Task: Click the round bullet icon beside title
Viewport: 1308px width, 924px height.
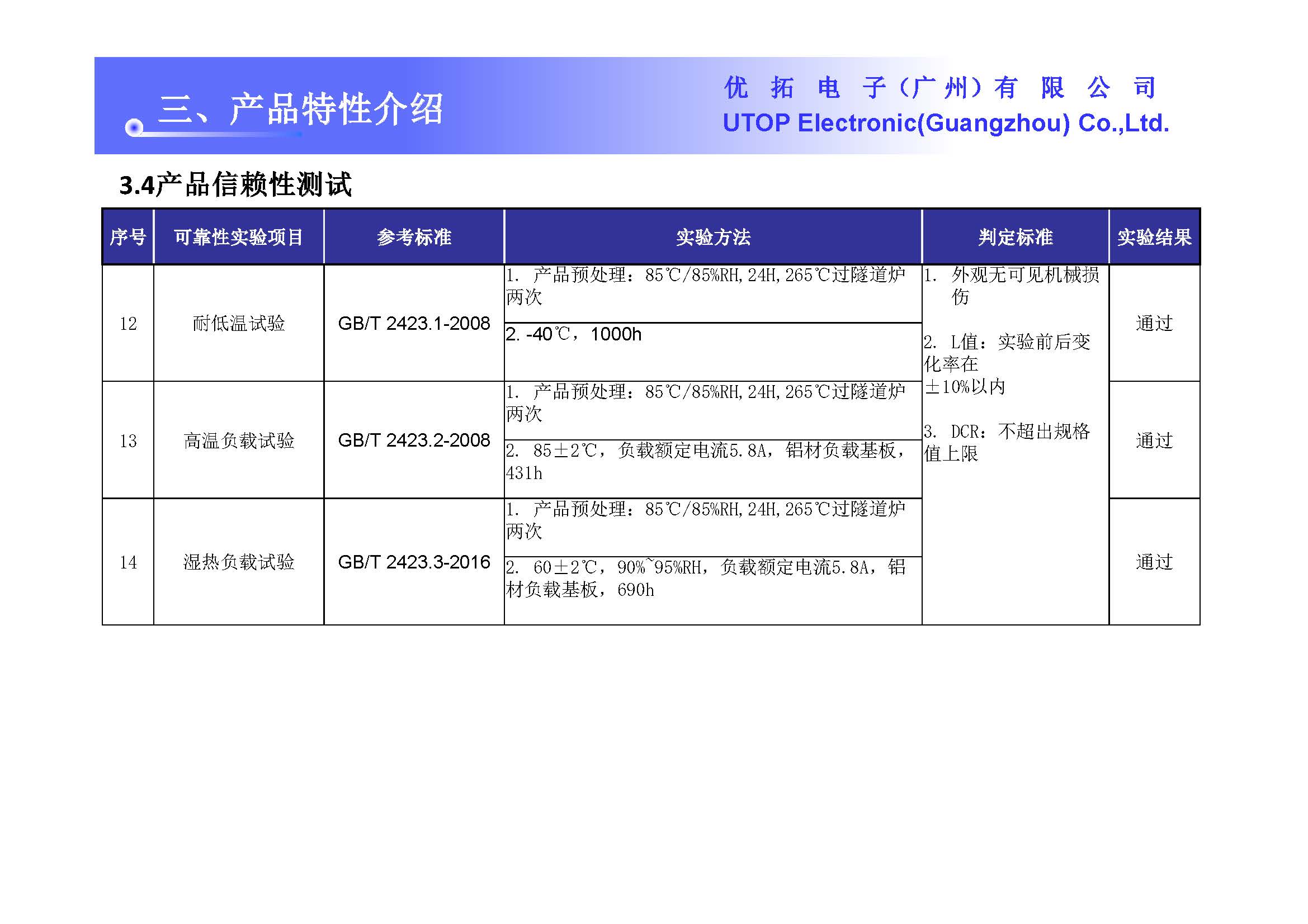Action: (x=134, y=127)
